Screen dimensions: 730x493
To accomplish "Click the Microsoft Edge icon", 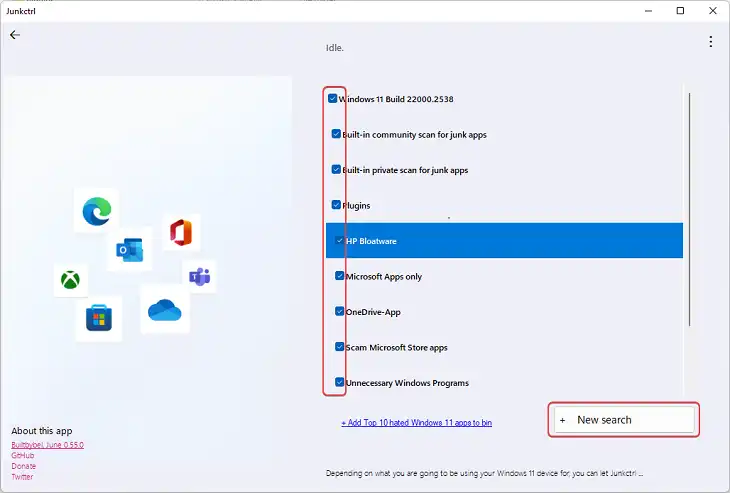I will [x=97, y=211].
